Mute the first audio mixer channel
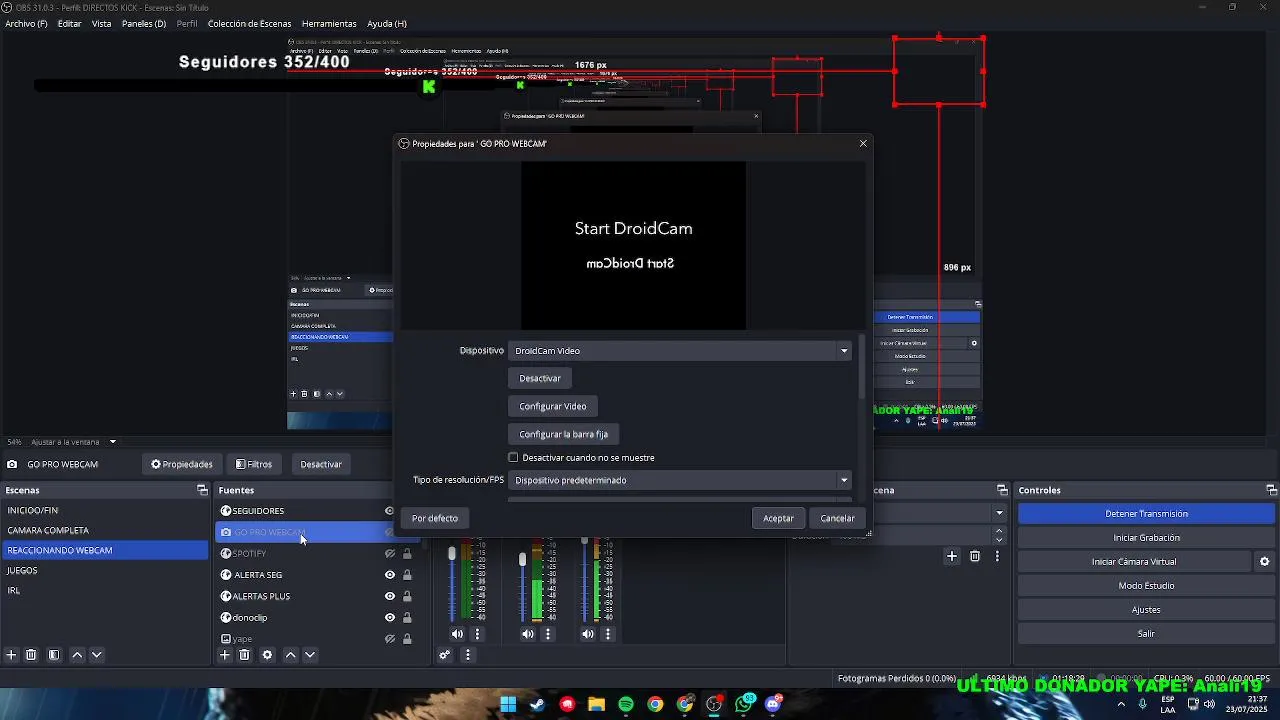 (x=457, y=634)
